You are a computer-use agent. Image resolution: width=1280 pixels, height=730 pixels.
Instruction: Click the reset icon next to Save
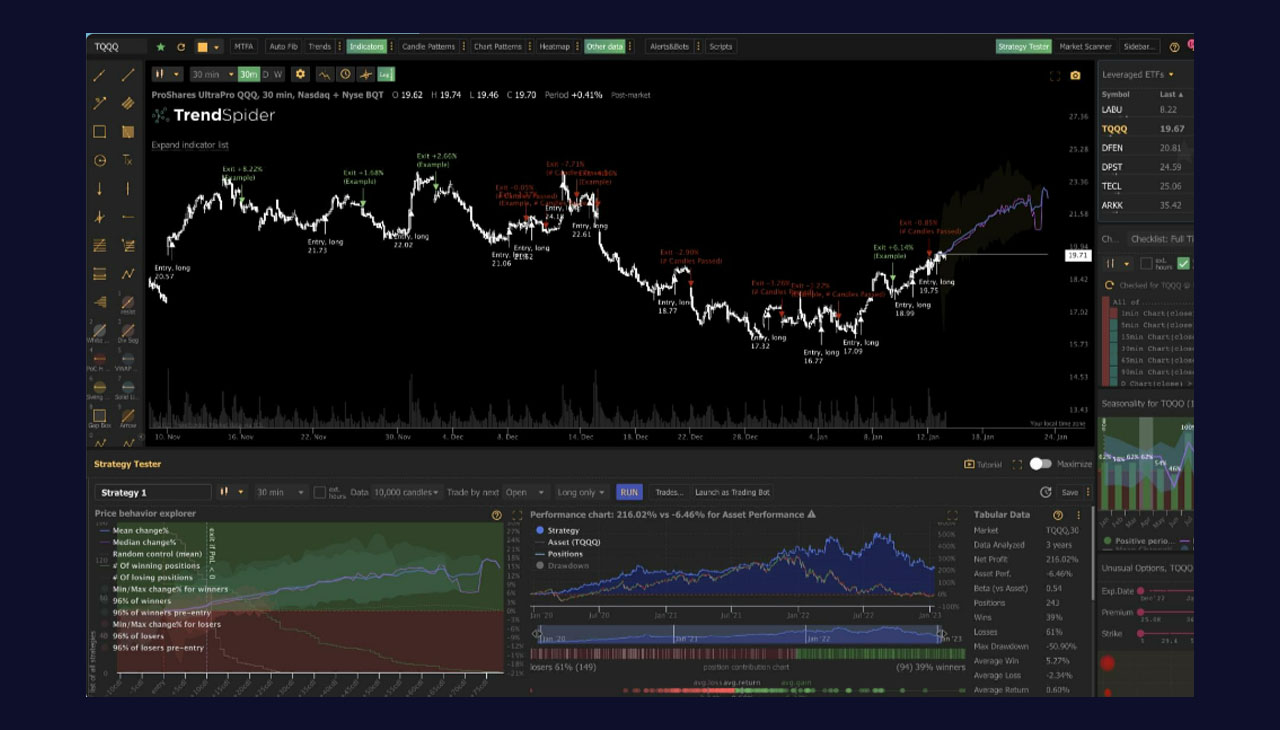[1045, 492]
